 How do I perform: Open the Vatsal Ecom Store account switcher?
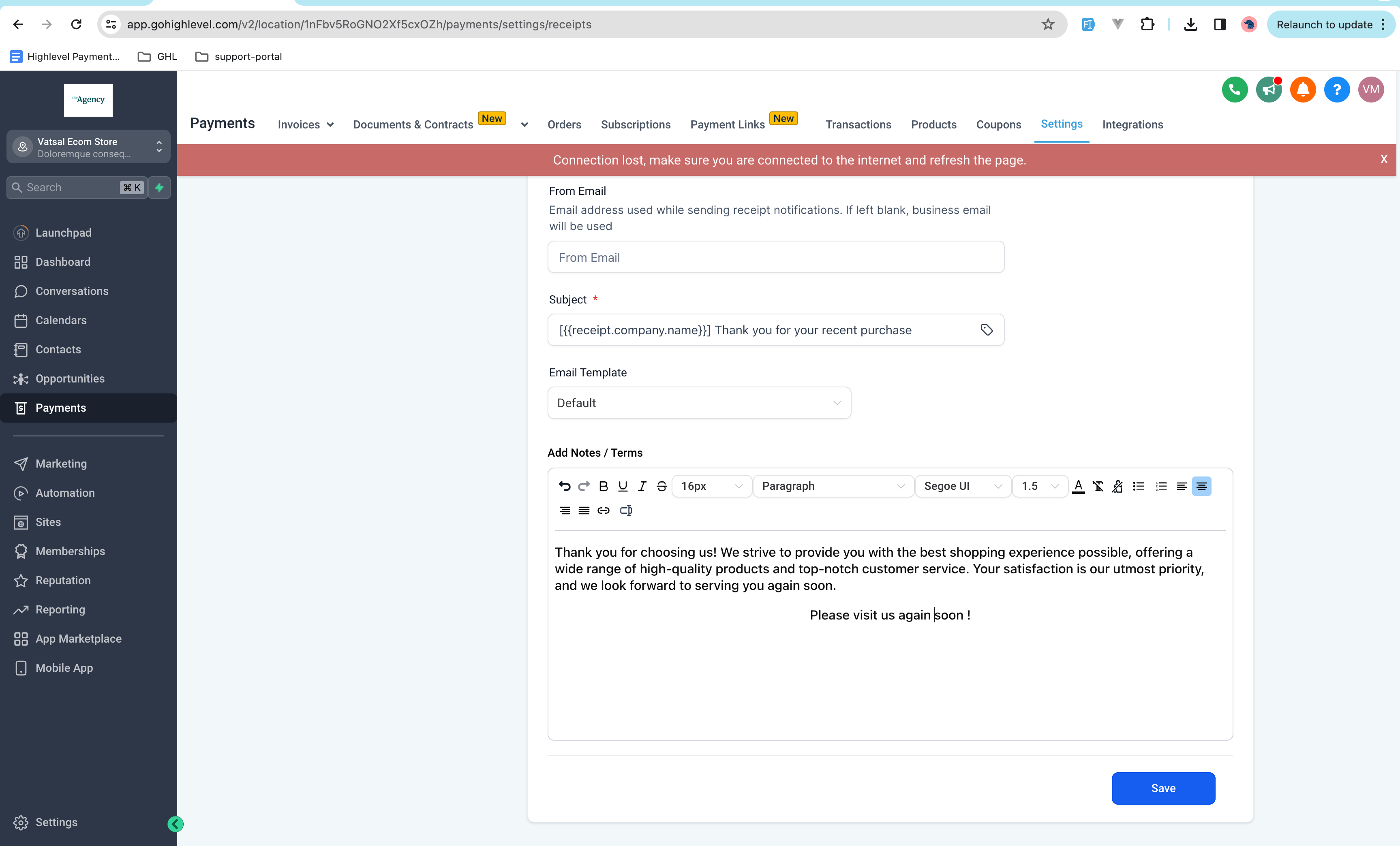[89, 147]
